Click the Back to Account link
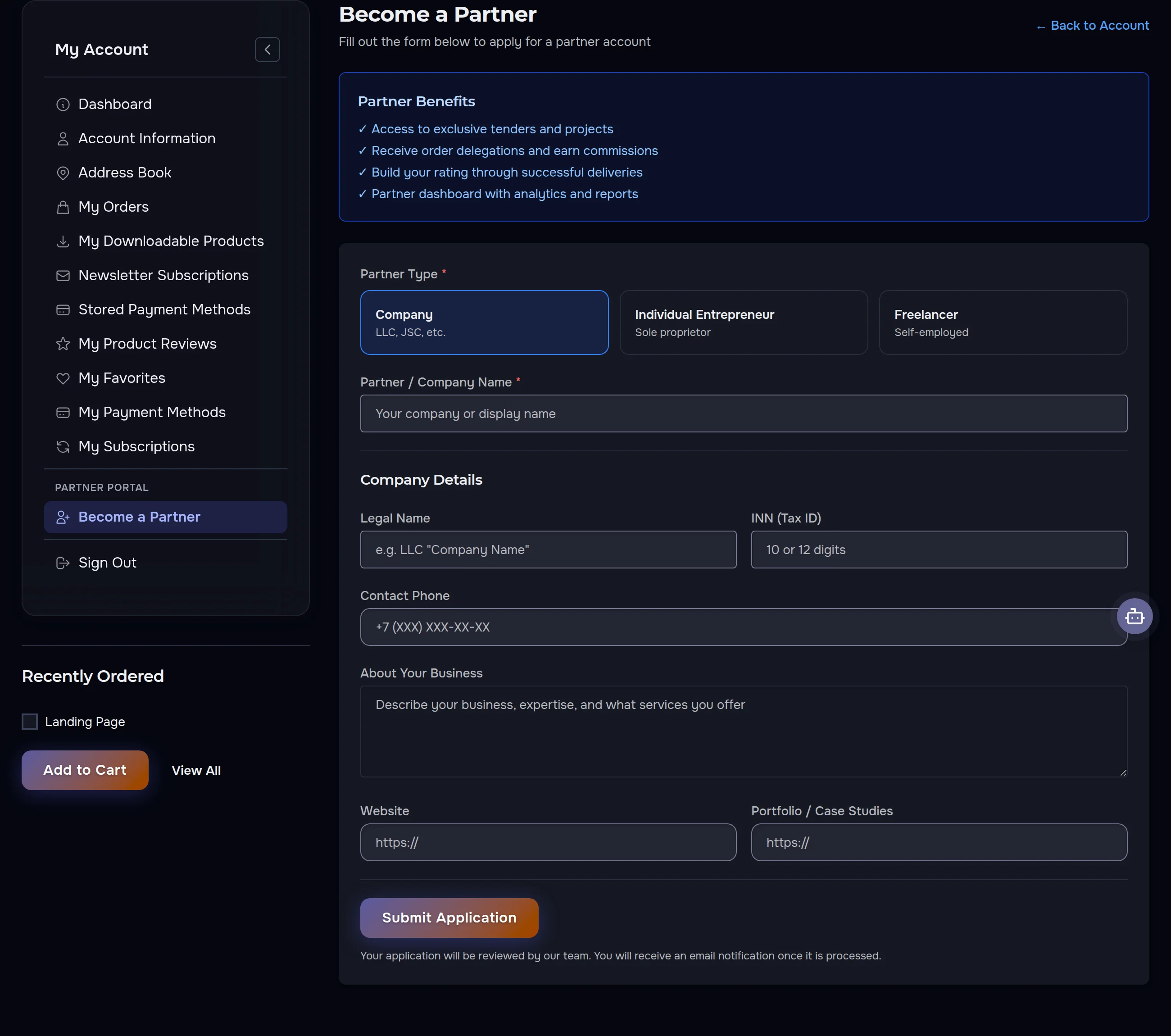This screenshot has height=1036, width=1171. (1093, 26)
